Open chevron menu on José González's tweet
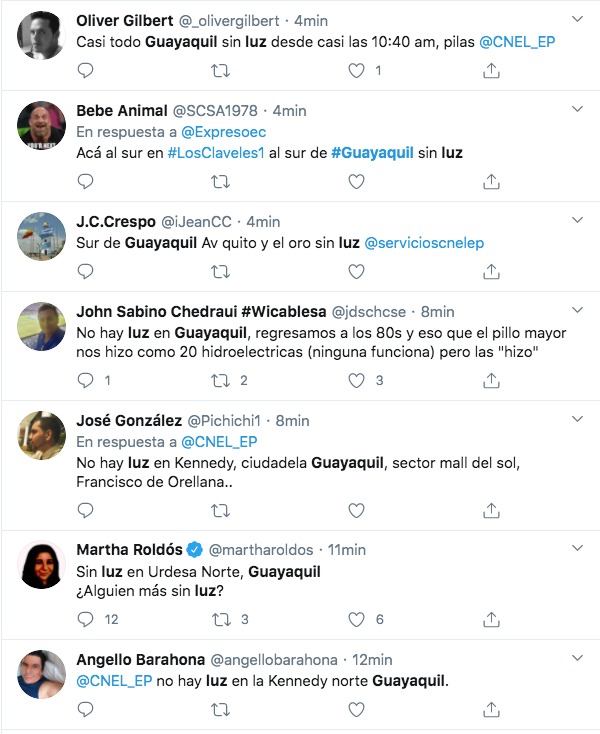 (x=578, y=419)
